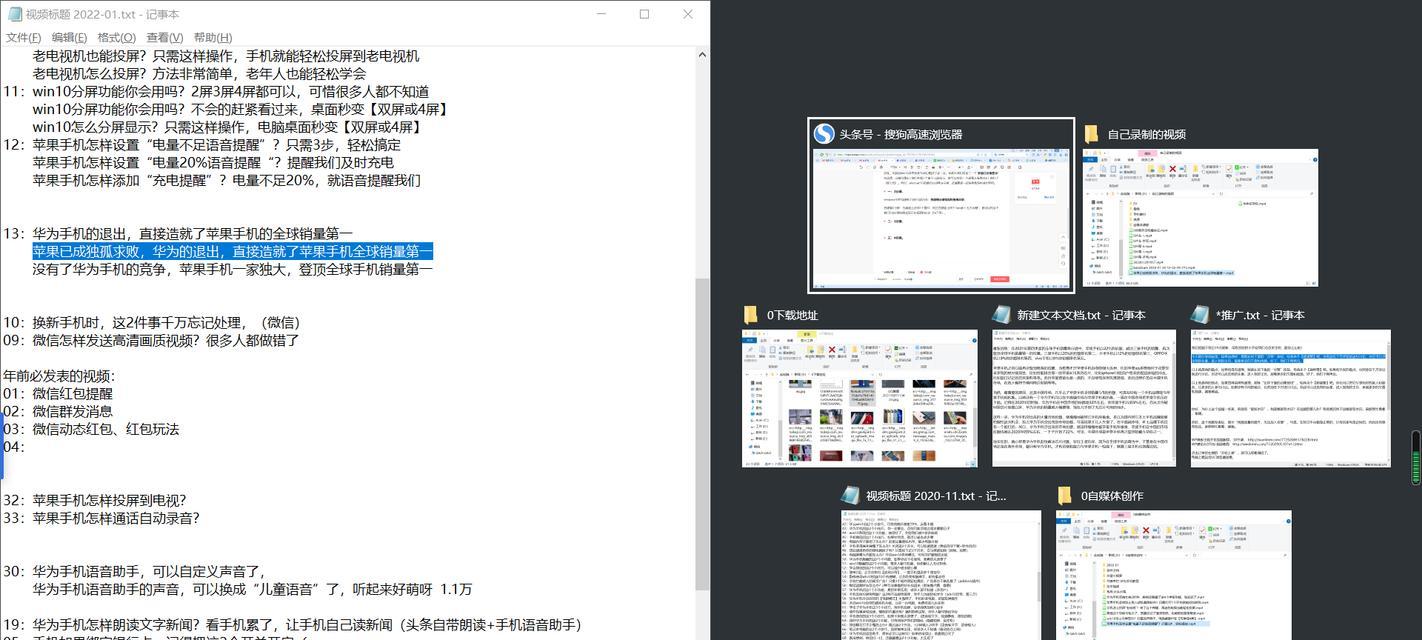
Task: Click the line starting "19: 华为手机怎样朗读文字新闻"
Action: point(292,625)
